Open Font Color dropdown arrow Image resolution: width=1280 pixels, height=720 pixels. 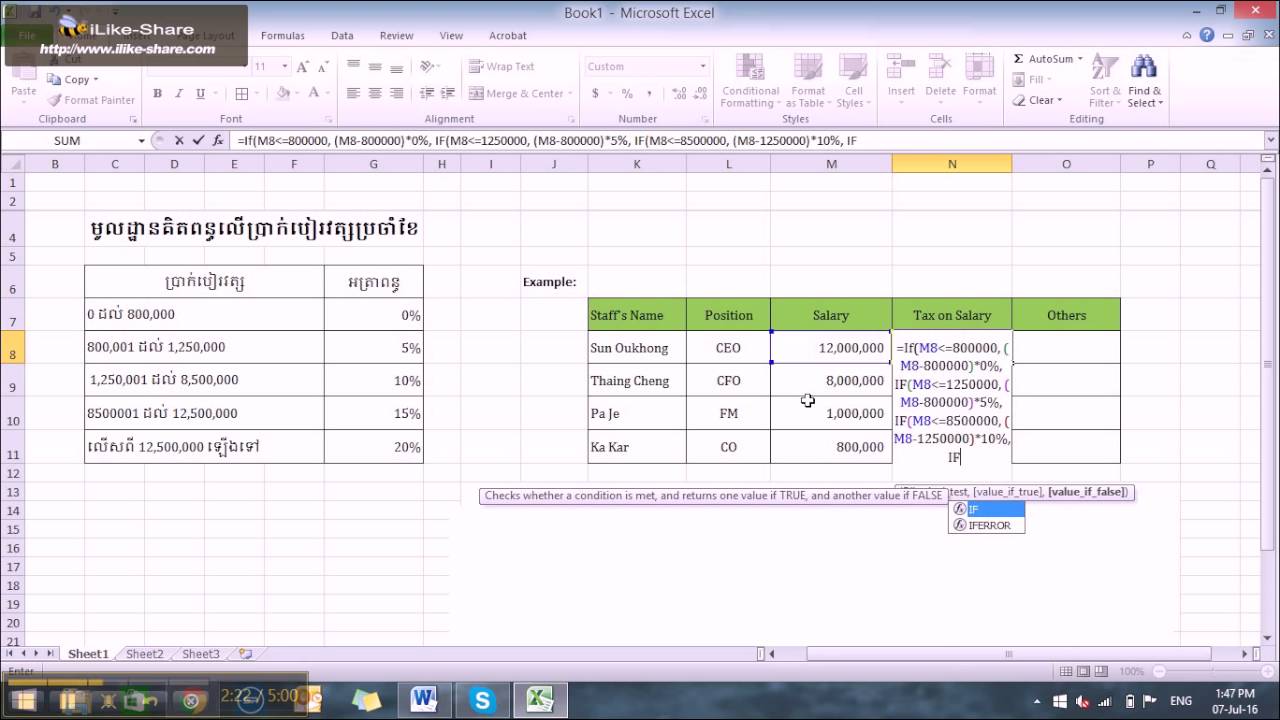327,93
